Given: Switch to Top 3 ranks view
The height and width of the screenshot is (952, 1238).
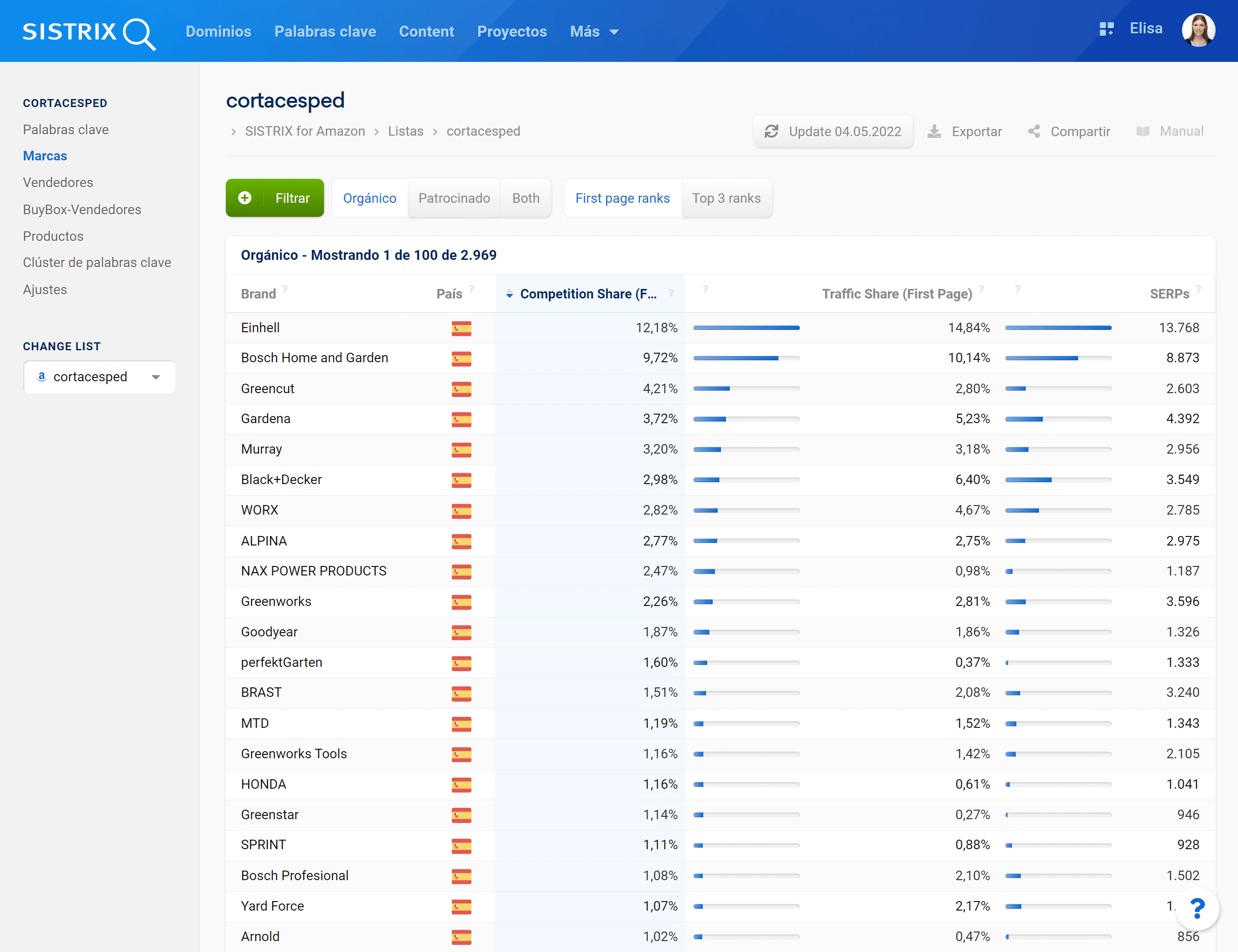Looking at the screenshot, I should 726,198.
